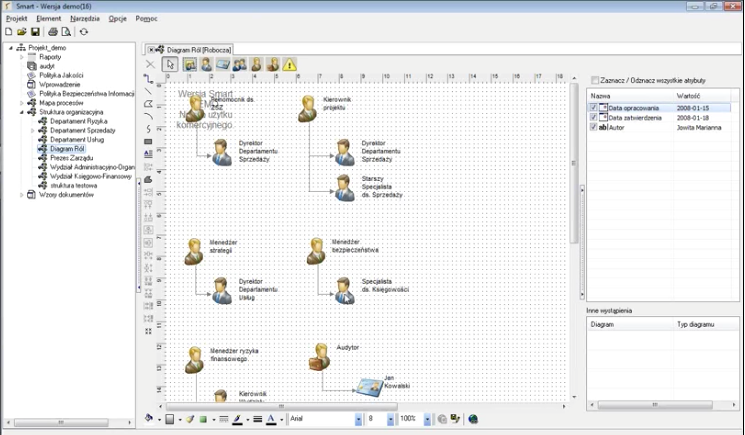Select the paint bucket fill tool
Screen dimensions: 745x435
click(149, 419)
